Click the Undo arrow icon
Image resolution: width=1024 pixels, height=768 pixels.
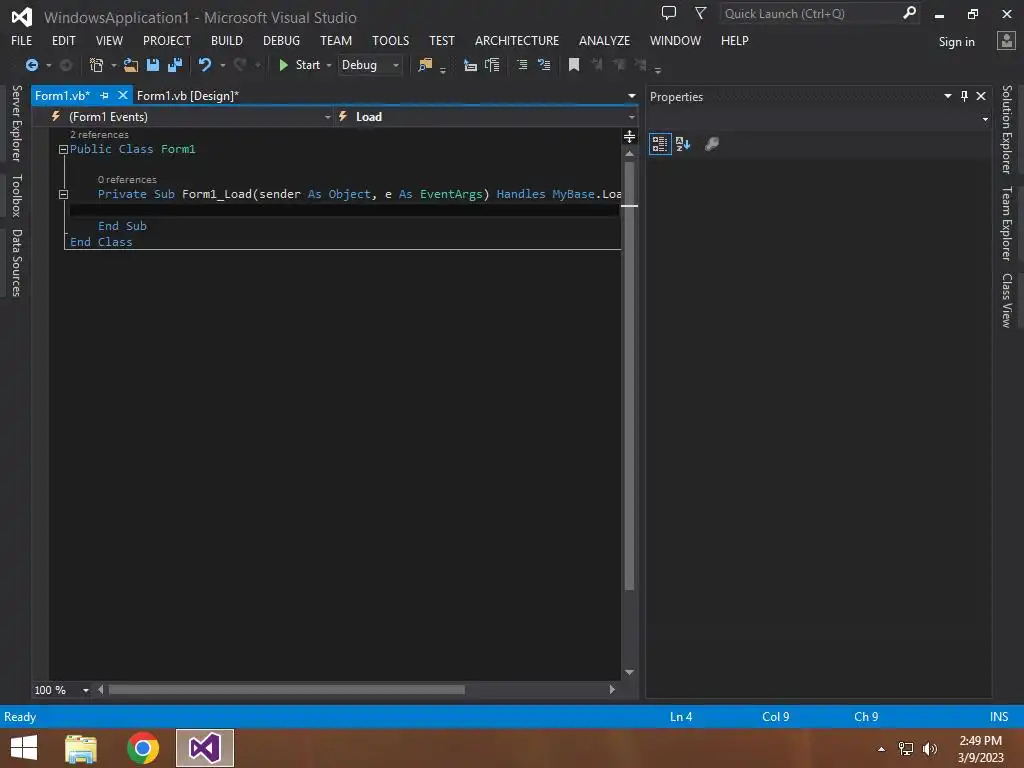205,65
